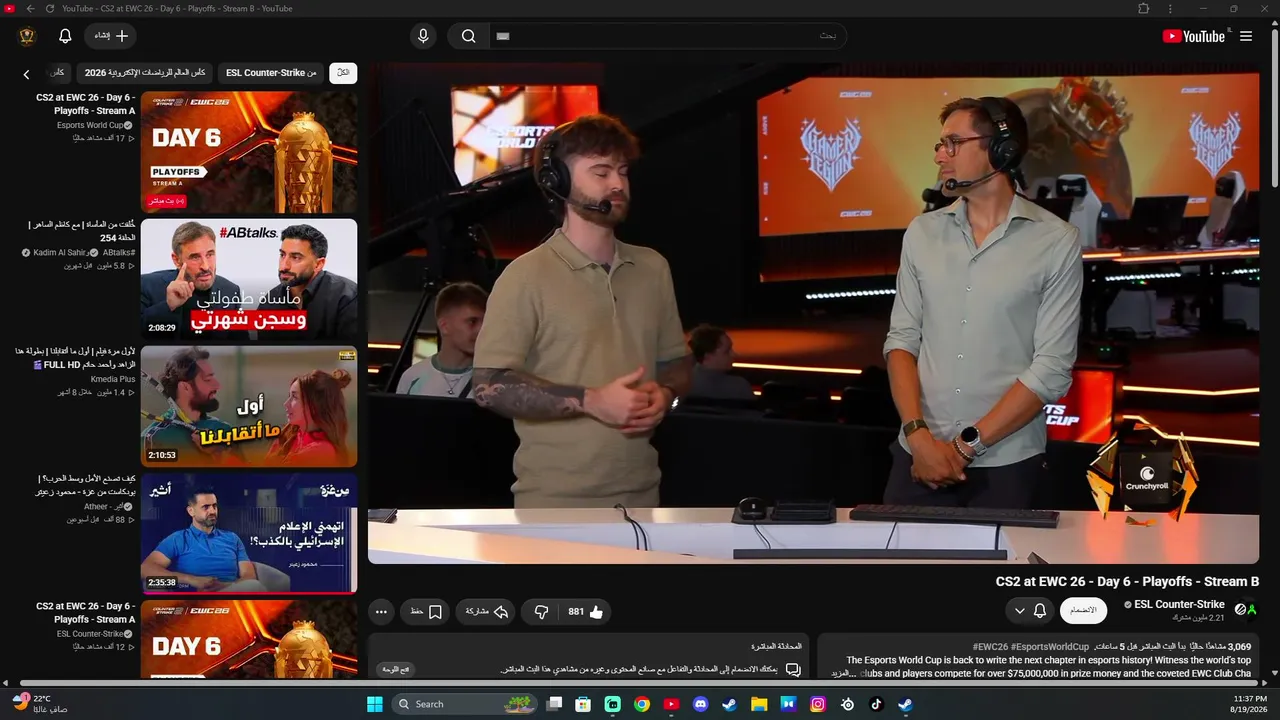1280x720 pixels.
Task: Click the Kmedia Plus channel name
Action: tap(113, 380)
